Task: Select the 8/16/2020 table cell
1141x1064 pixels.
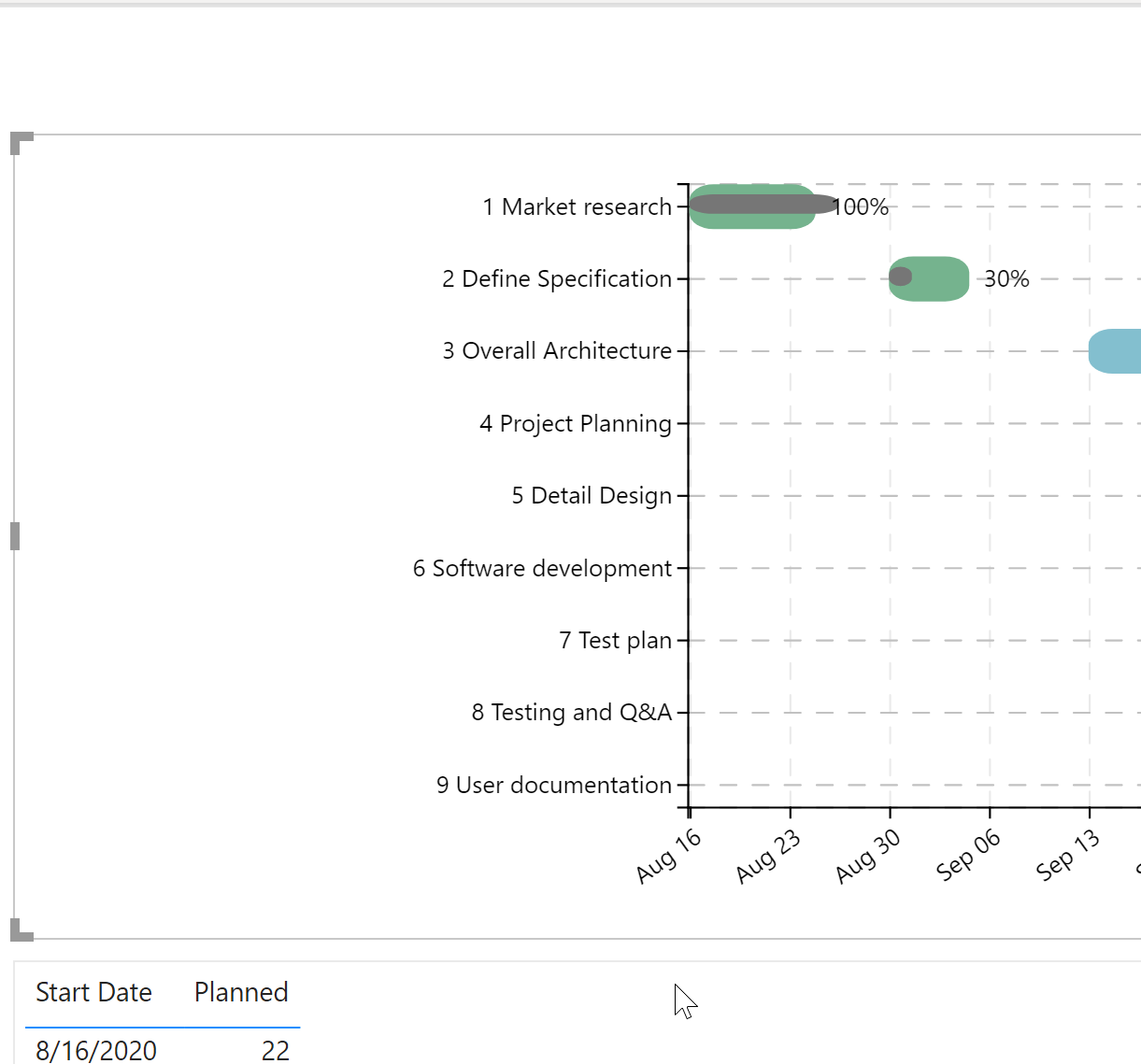Action: click(96, 1050)
